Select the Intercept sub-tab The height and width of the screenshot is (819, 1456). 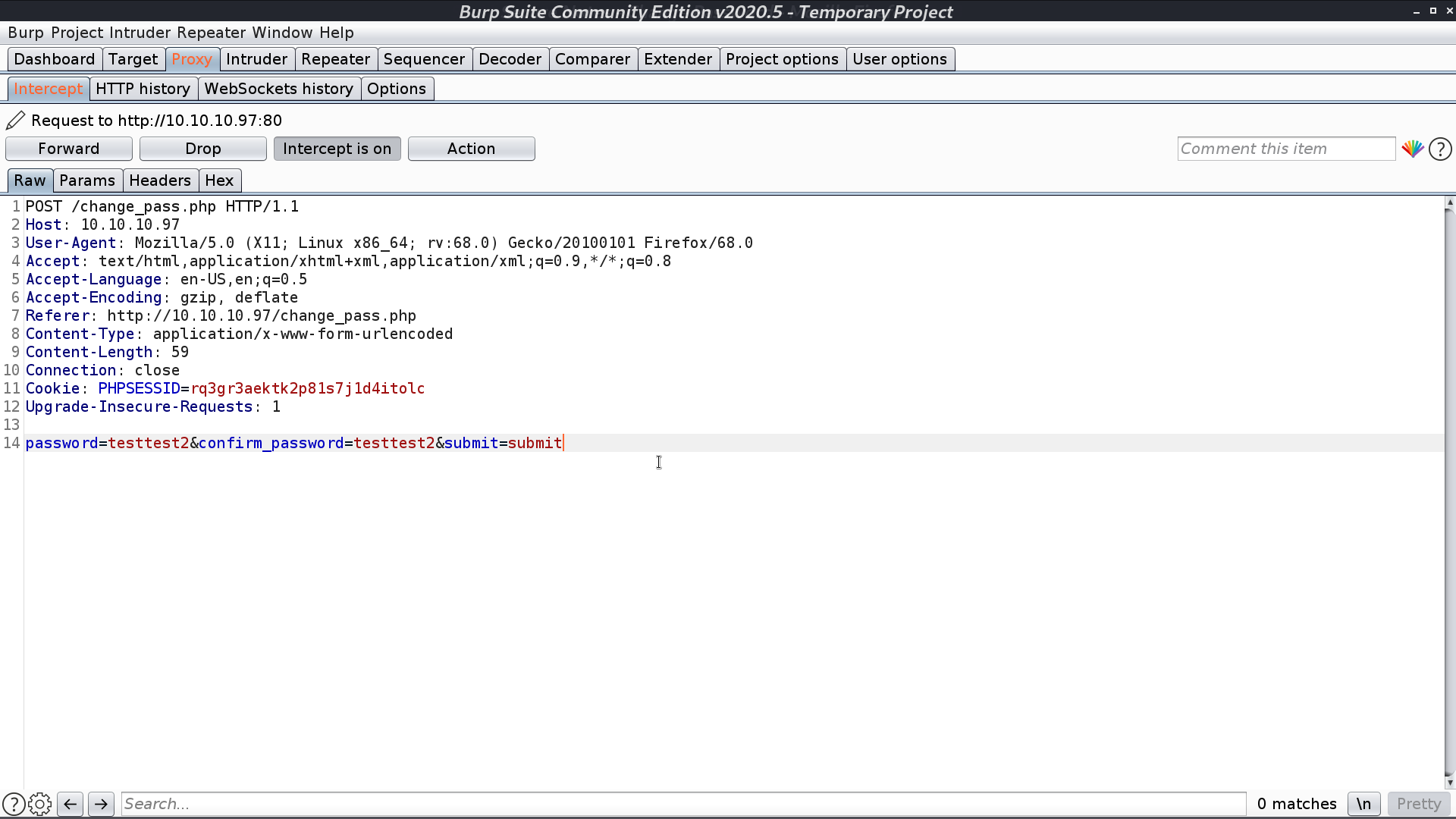[48, 89]
